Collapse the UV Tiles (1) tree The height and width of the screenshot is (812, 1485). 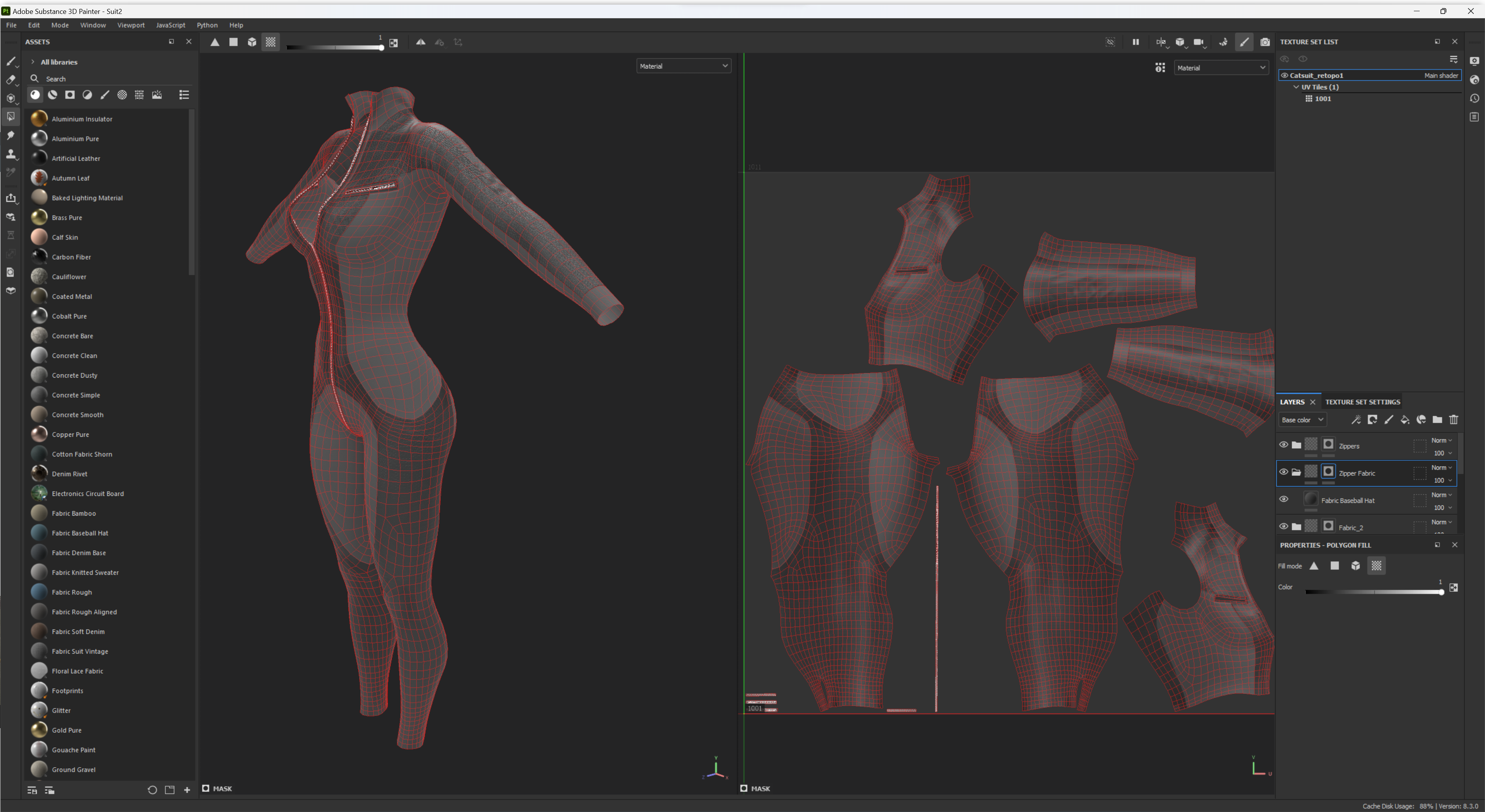(x=1296, y=87)
